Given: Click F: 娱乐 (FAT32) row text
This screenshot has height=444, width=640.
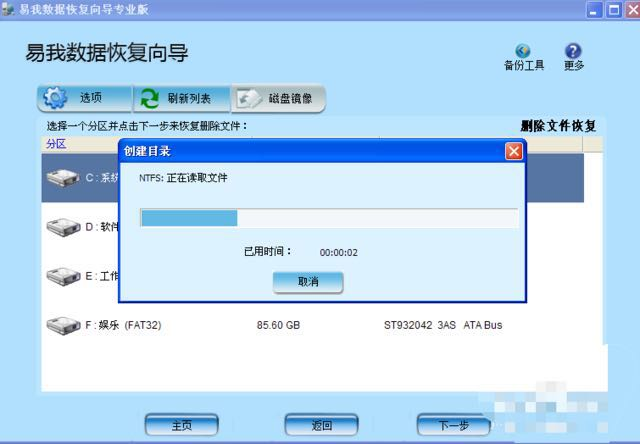Looking at the screenshot, I should coord(123,325).
